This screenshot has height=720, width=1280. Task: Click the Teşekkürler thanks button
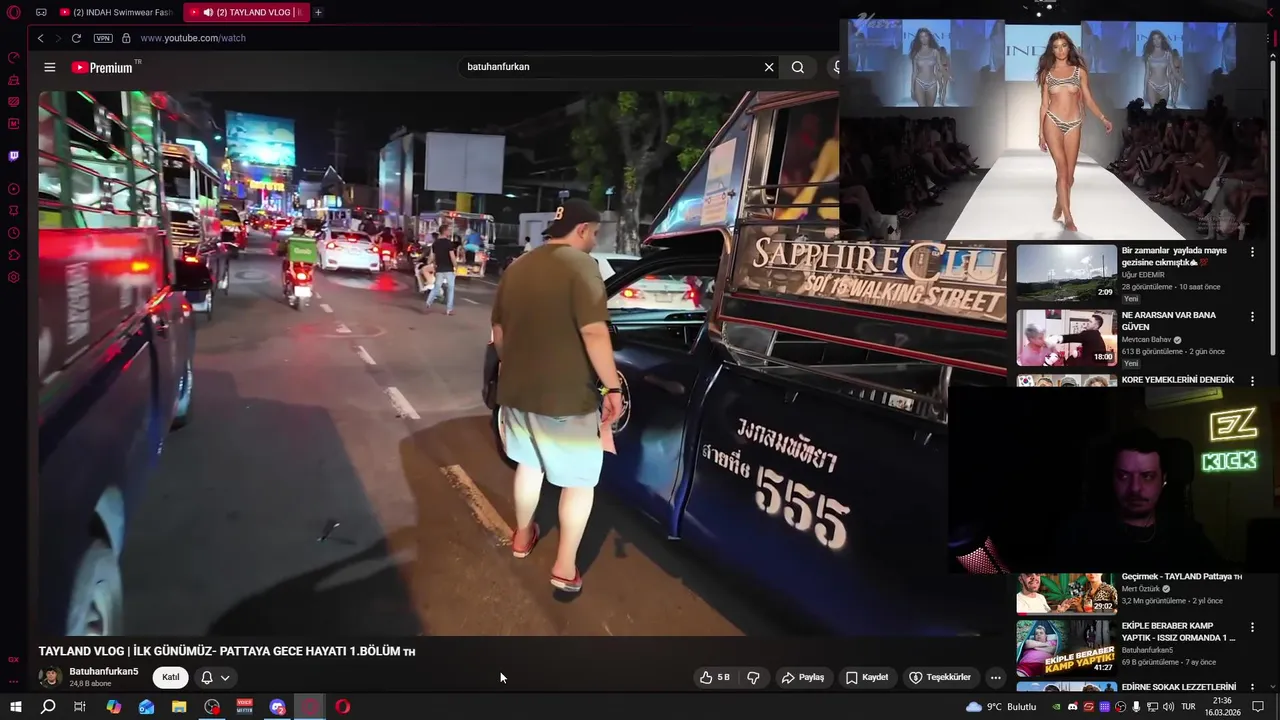[x=939, y=677]
